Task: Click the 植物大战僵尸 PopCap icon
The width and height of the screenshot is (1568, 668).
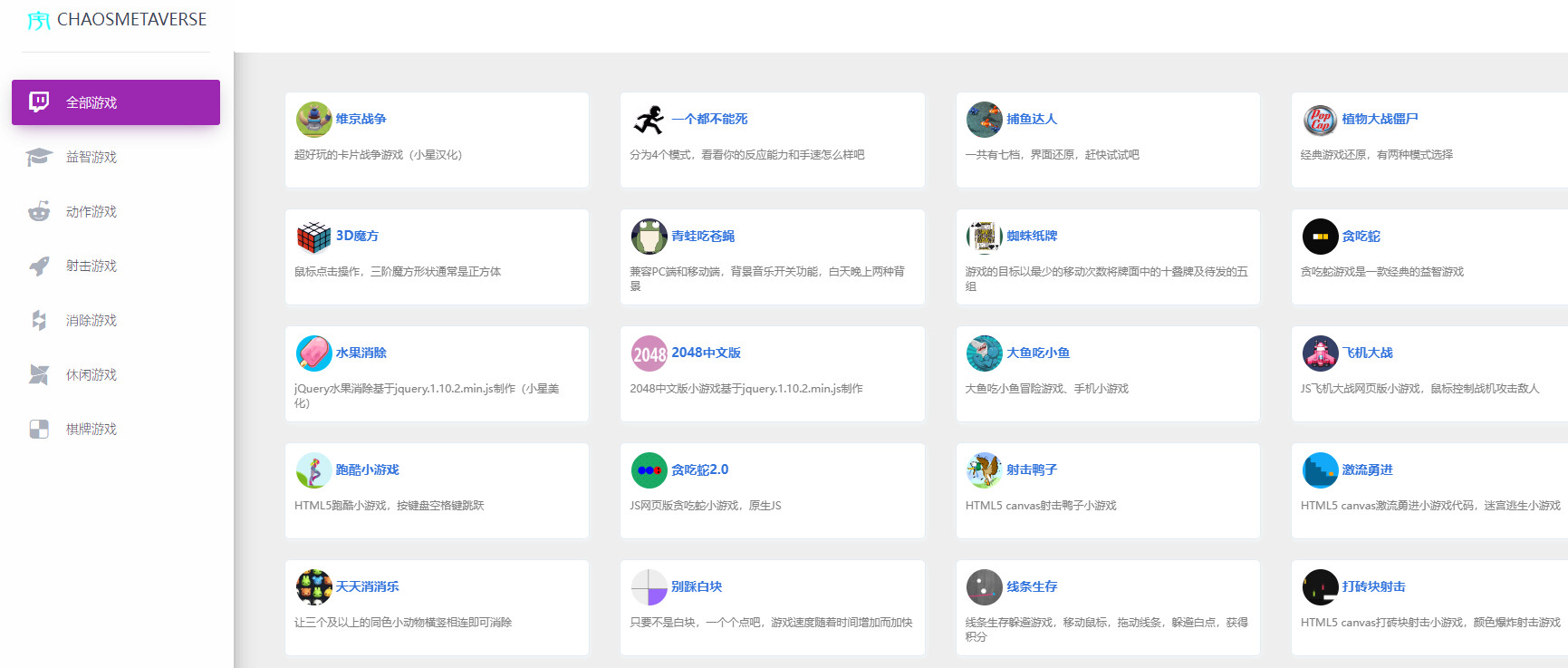Action: tap(1320, 120)
